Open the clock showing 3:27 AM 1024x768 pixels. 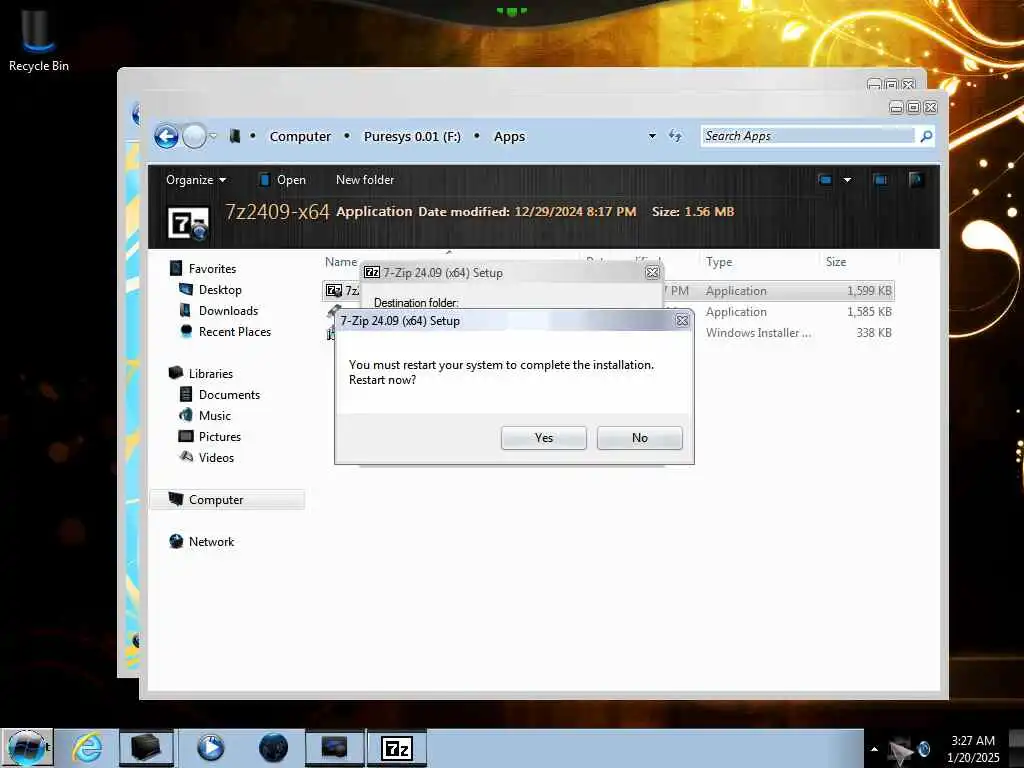(x=972, y=748)
